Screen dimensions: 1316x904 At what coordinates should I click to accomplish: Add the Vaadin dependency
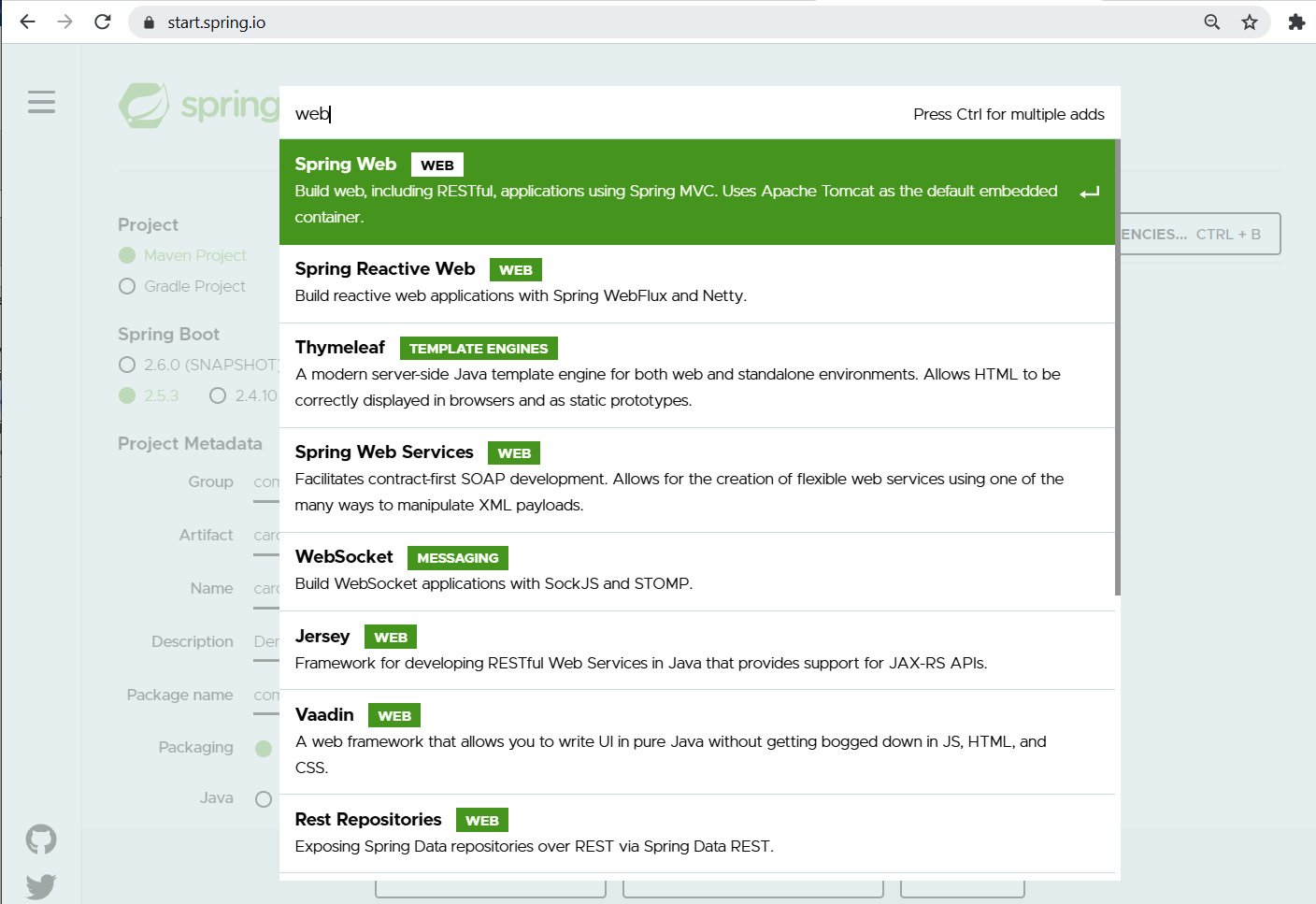click(697, 741)
